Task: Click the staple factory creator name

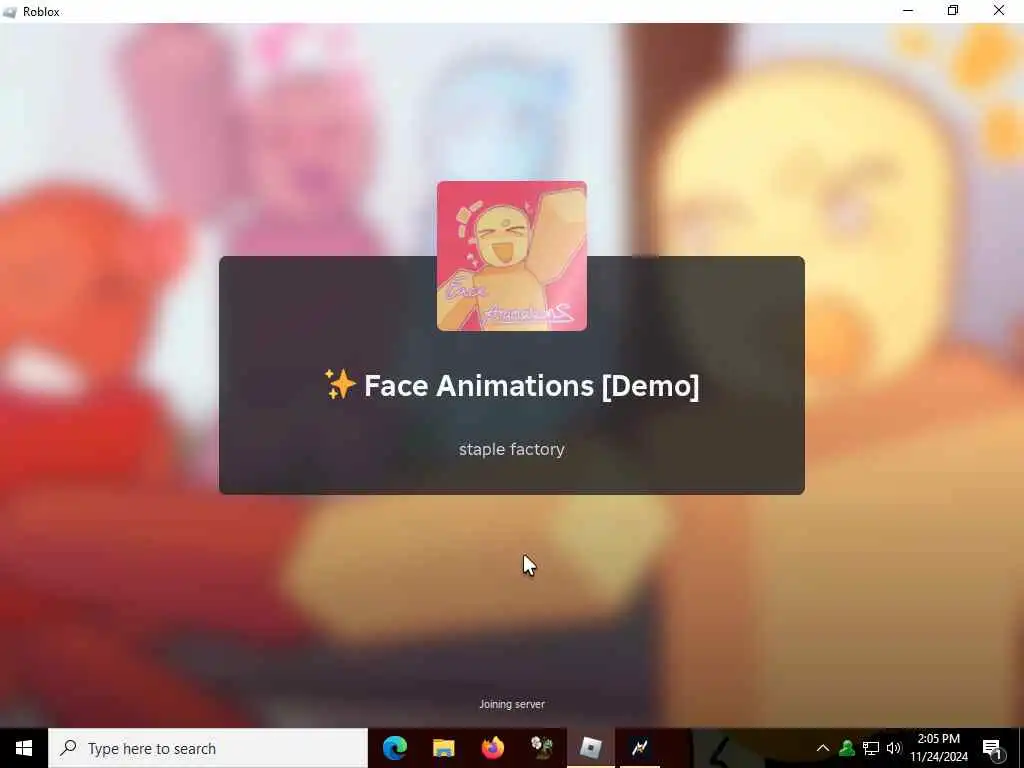Action: coord(511,449)
